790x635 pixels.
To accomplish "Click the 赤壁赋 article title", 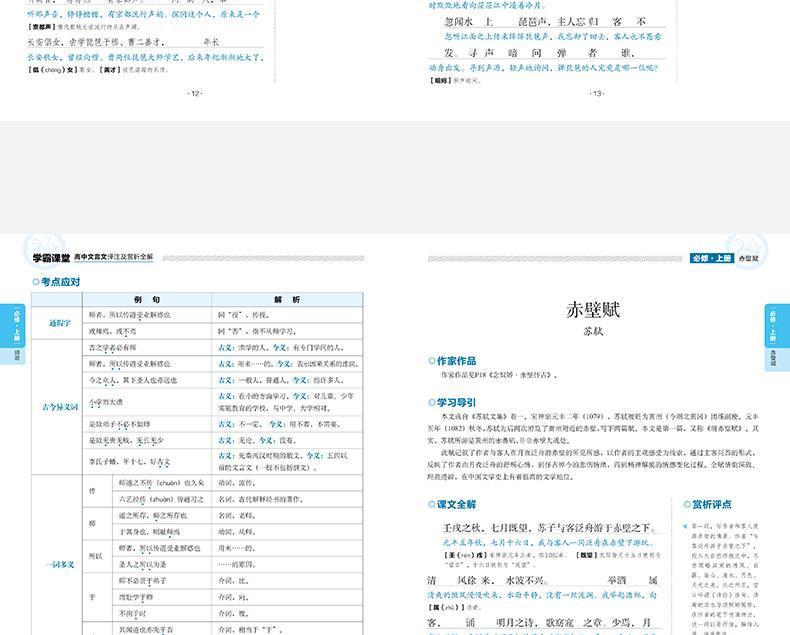I will tap(594, 308).
